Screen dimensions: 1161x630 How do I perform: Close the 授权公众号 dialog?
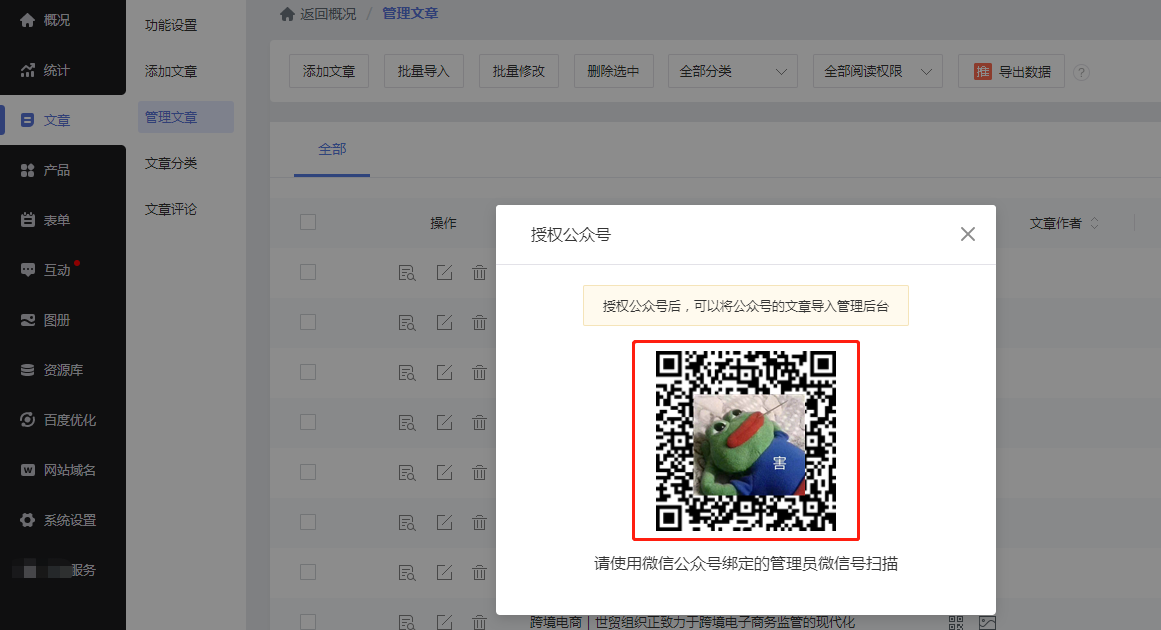point(968,234)
